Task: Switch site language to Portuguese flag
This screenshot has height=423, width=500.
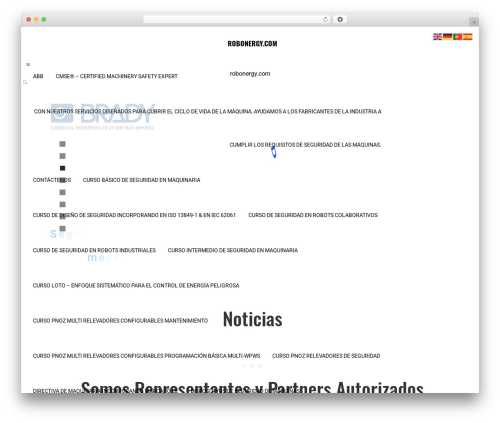Action: (457, 37)
